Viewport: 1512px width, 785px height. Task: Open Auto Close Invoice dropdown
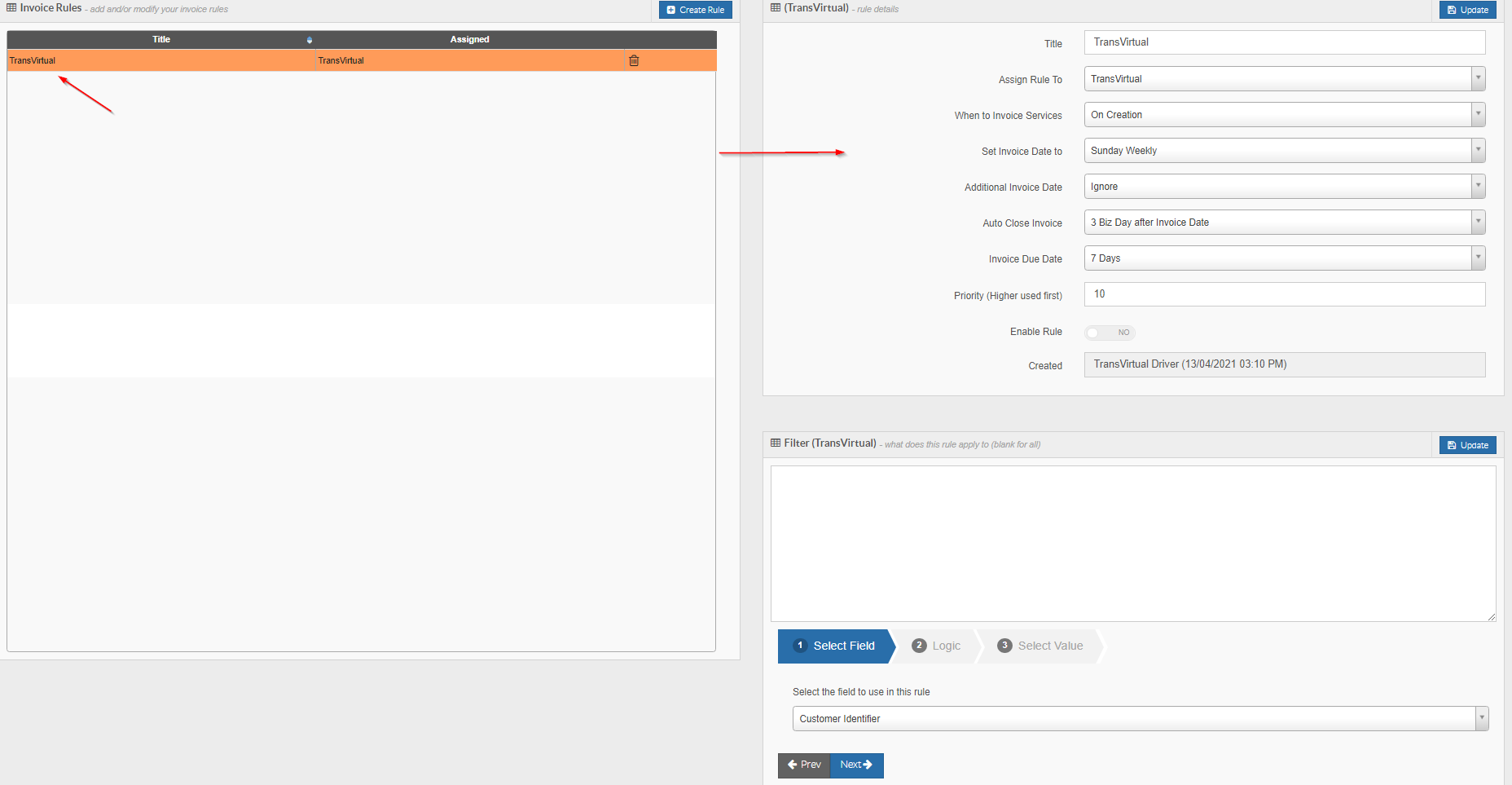pos(1285,223)
